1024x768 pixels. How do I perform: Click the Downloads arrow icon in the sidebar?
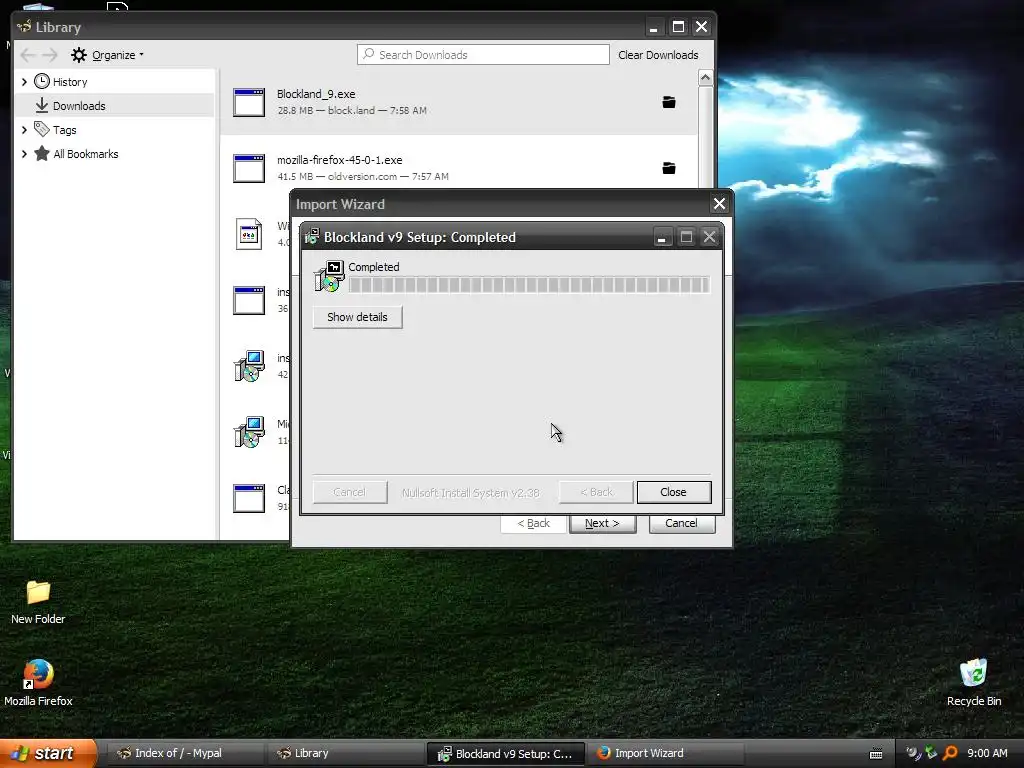(x=42, y=105)
